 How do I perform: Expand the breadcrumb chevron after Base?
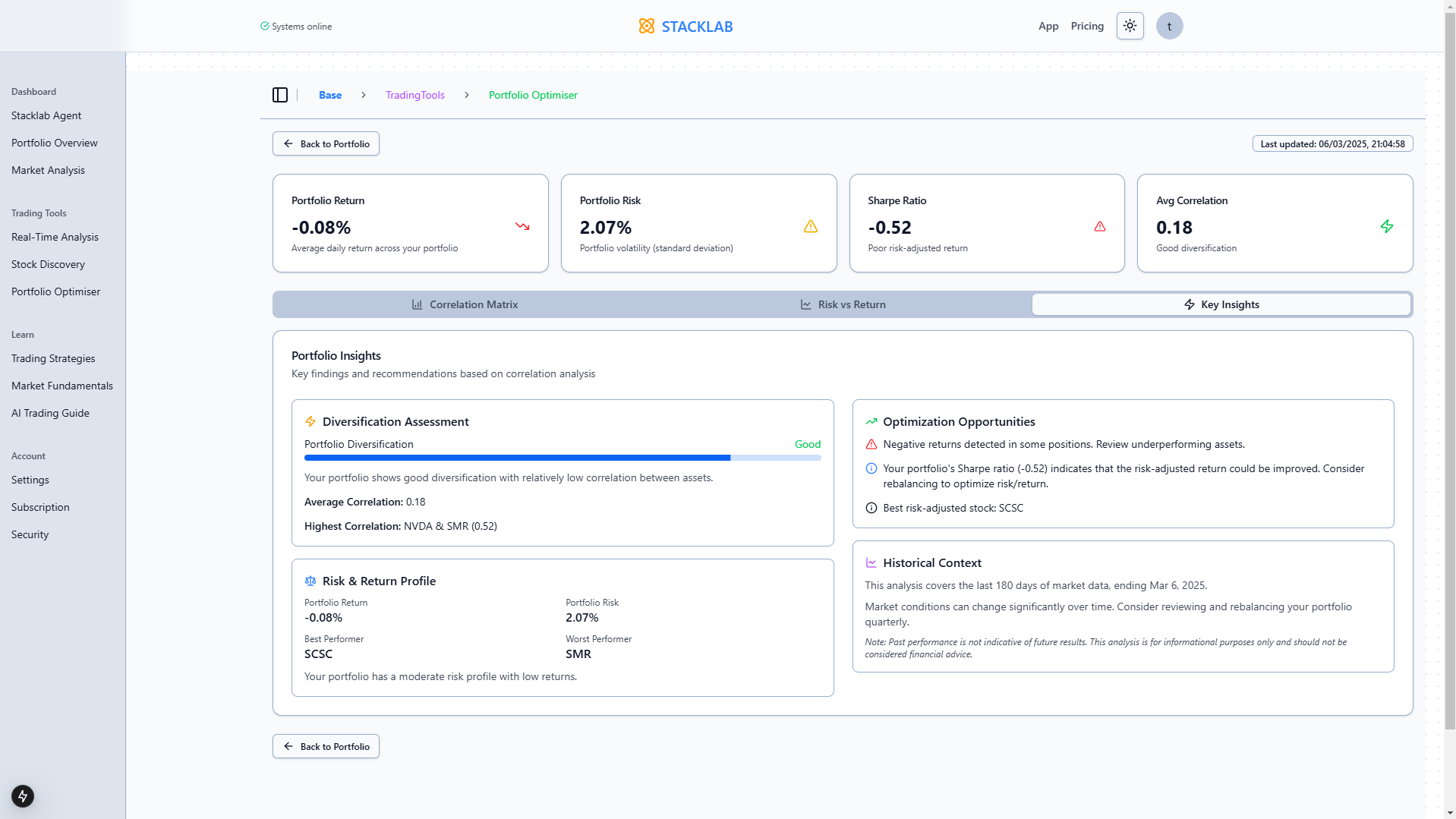pyautogui.click(x=363, y=95)
